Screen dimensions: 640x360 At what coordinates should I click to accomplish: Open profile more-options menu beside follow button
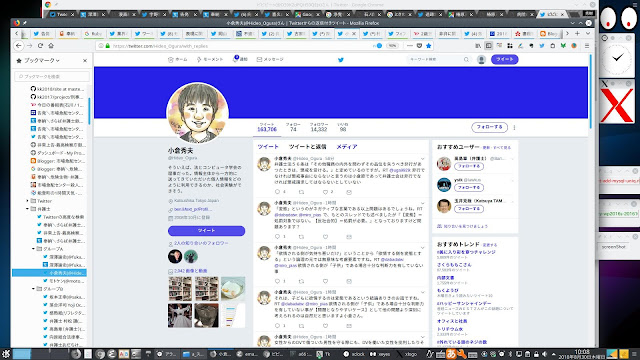(514, 127)
